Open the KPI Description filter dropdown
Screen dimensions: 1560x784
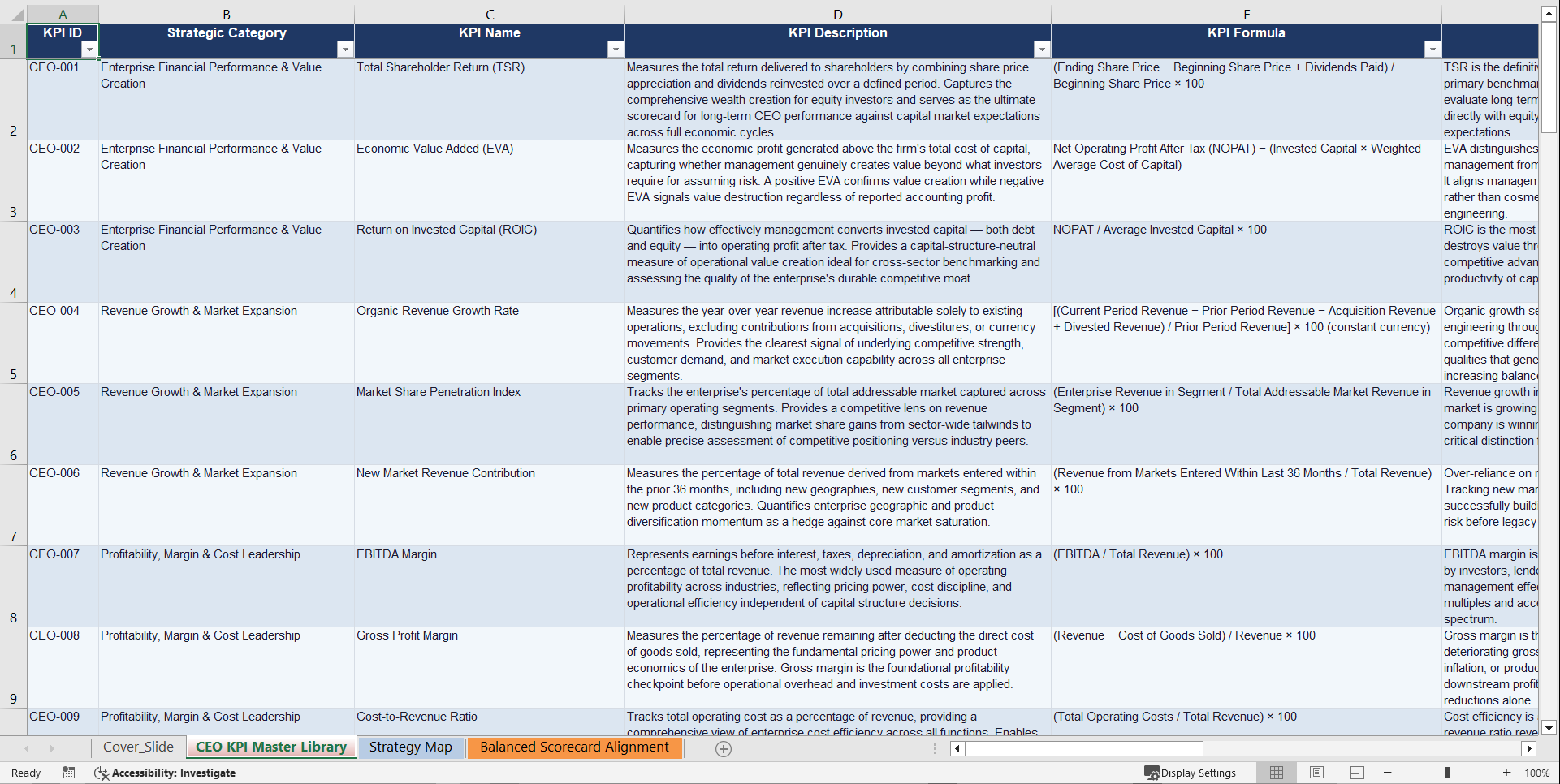point(1042,50)
